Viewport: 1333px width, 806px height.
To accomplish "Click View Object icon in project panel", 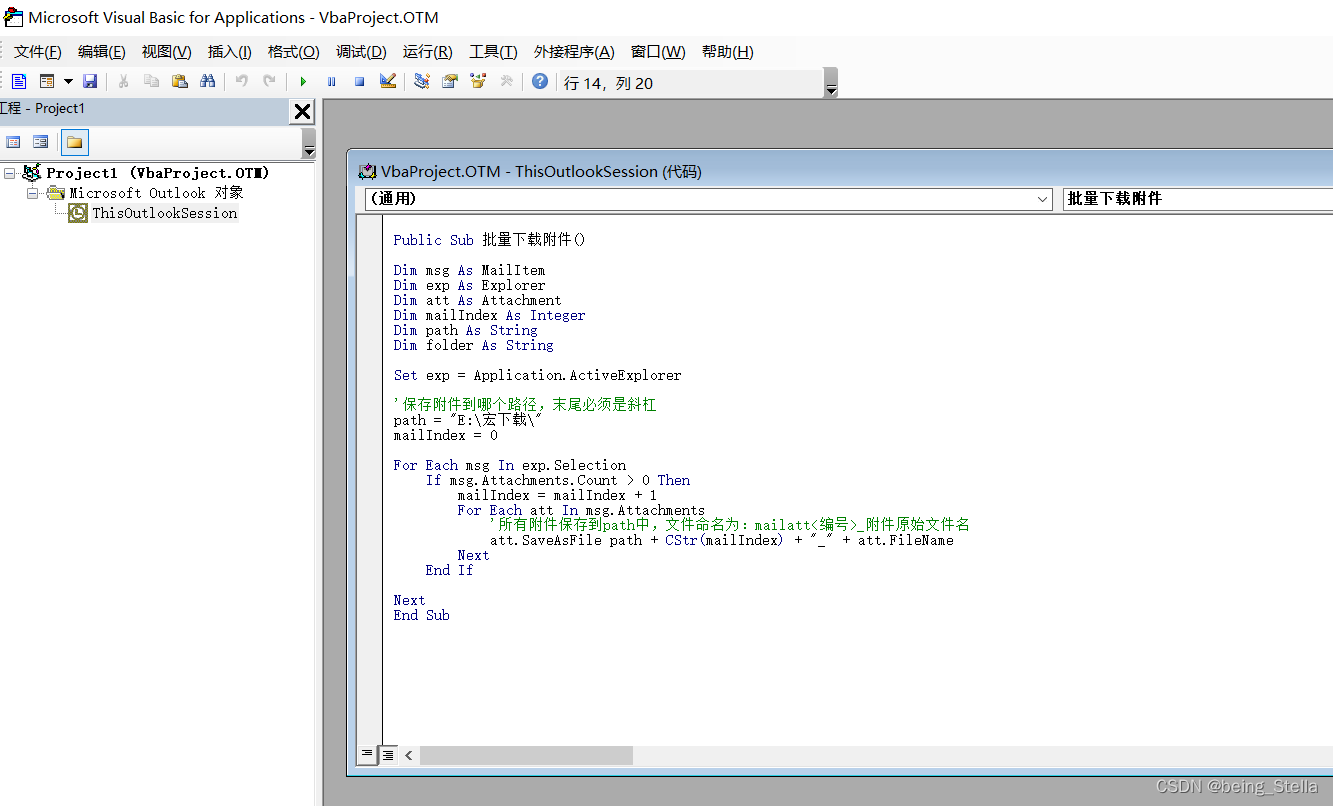I will point(41,142).
